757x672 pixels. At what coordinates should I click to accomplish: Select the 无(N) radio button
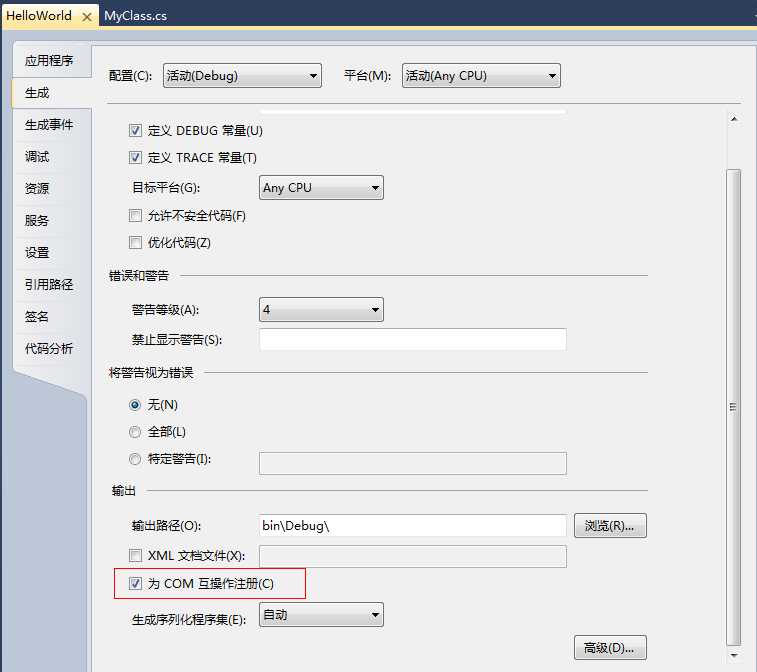(135, 405)
